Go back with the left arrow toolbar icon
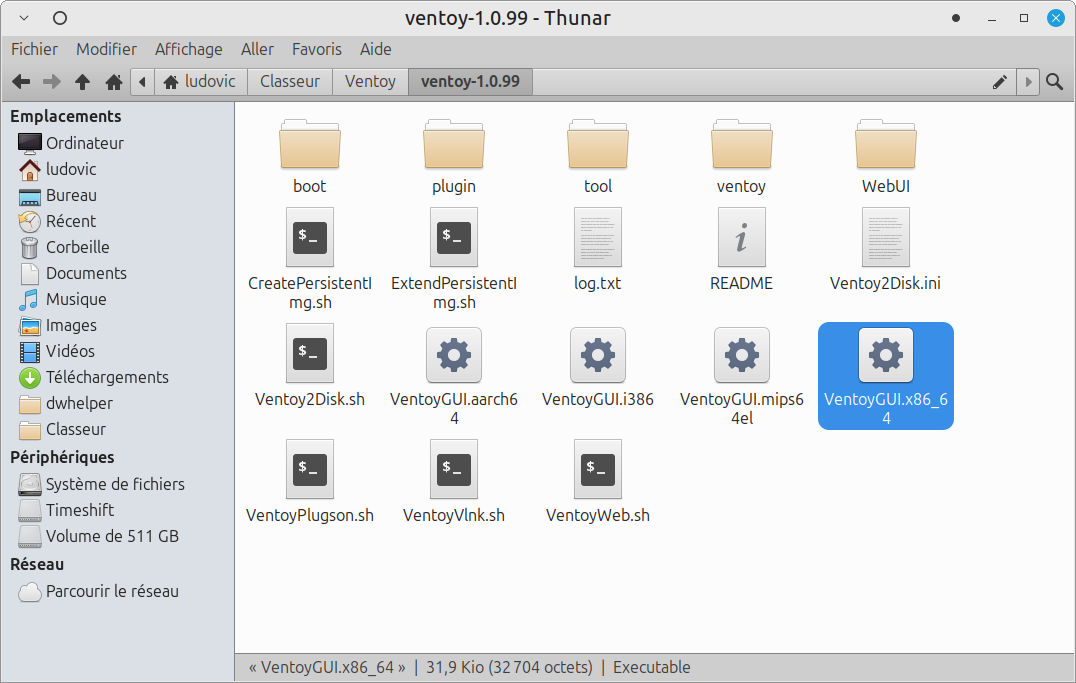Image resolution: width=1076 pixels, height=683 pixels. (x=21, y=82)
